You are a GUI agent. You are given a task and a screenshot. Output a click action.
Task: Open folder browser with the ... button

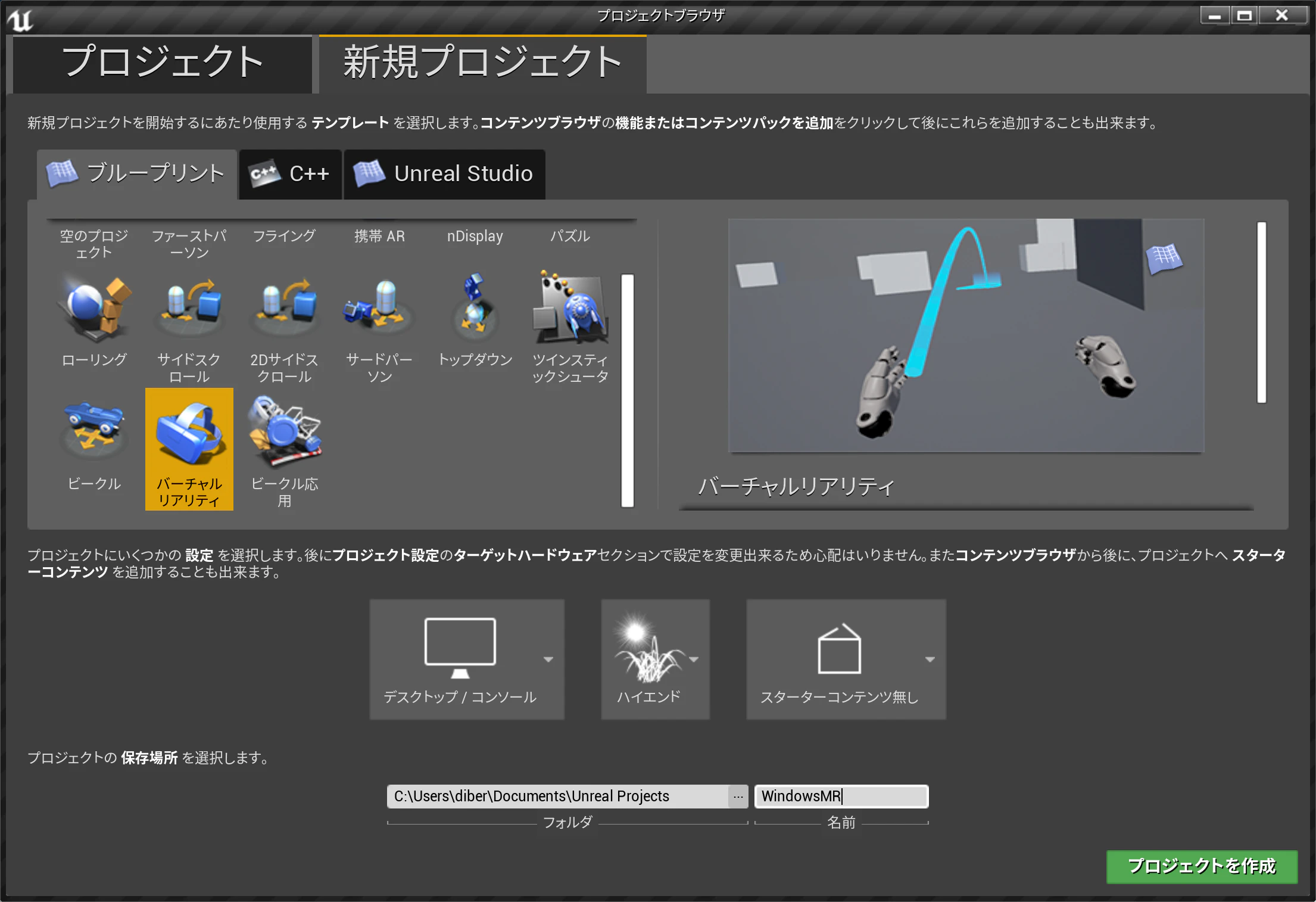(x=738, y=797)
